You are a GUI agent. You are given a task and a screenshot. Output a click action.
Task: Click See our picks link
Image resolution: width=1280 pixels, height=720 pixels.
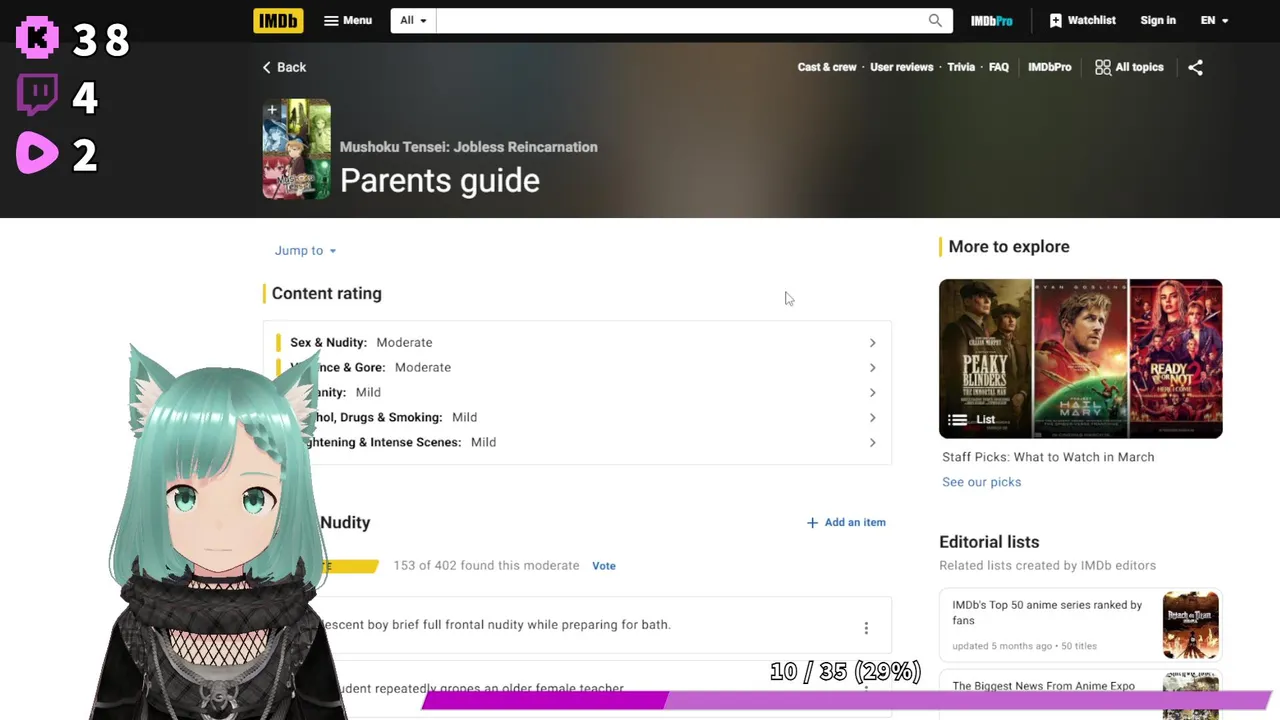pos(981,482)
